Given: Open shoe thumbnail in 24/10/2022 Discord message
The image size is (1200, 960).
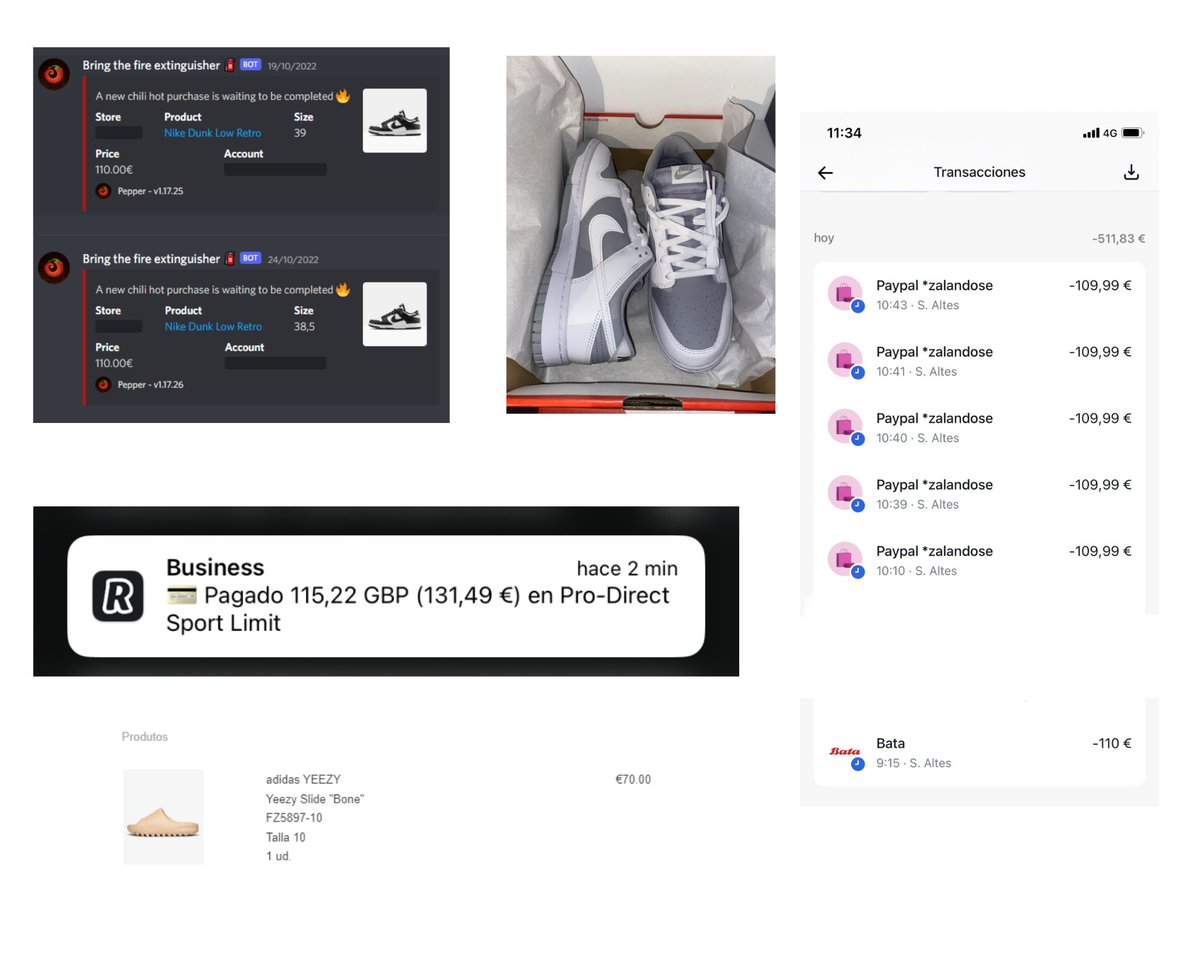Looking at the screenshot, I should [x=394, y=314].
